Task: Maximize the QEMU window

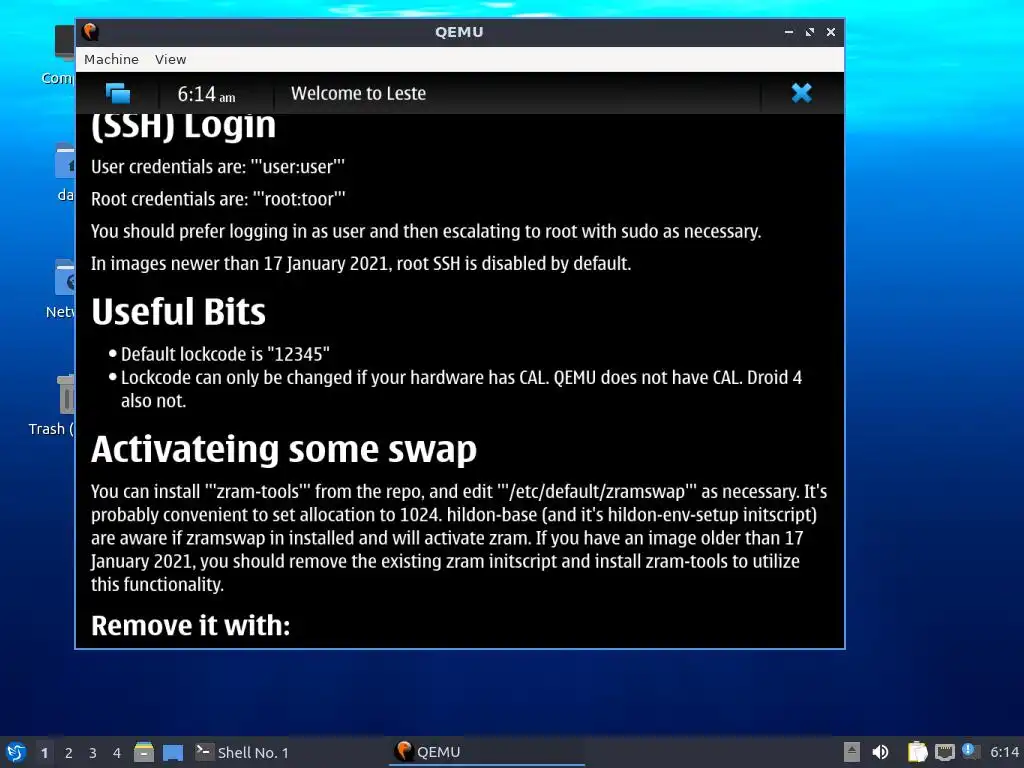Action: [810, 32]
